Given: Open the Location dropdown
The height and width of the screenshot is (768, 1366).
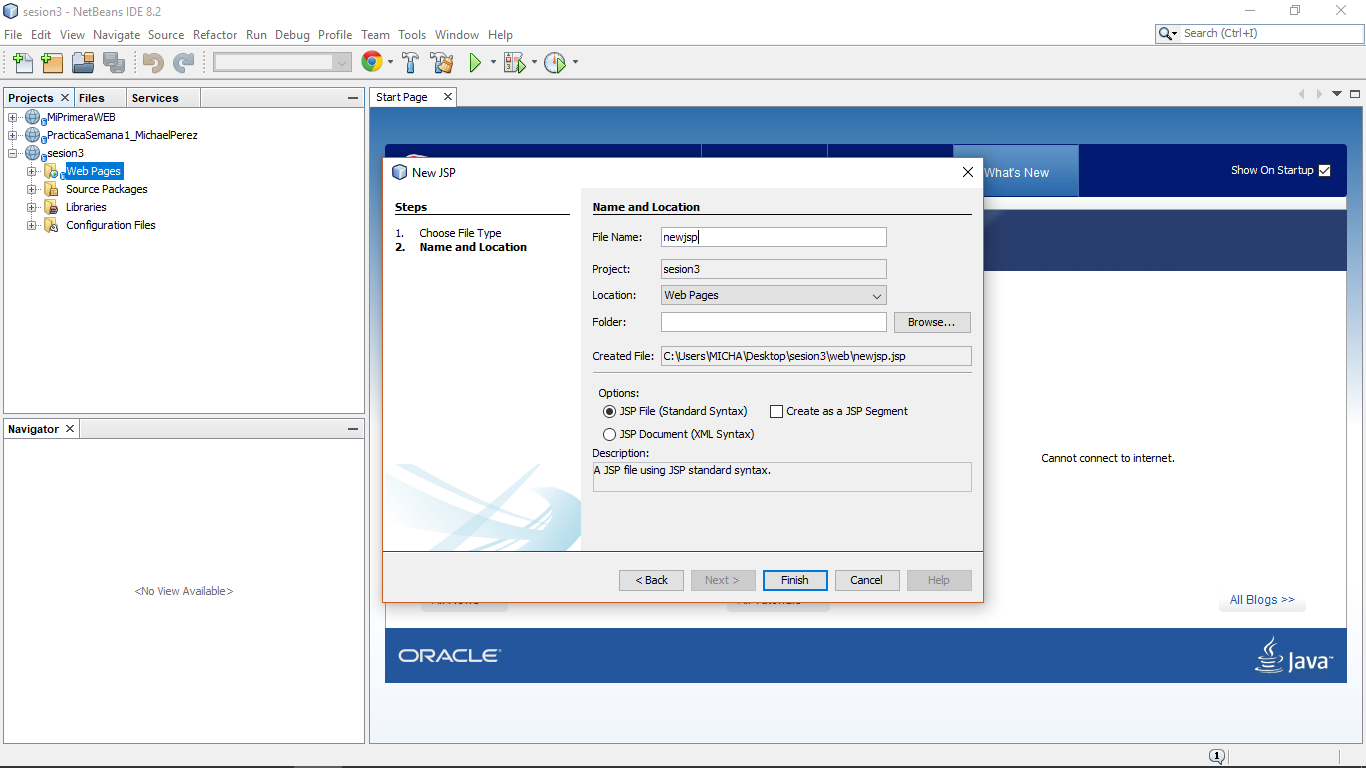Looking at the screenshot, I should pyautogui.click(x=774, y=295).
